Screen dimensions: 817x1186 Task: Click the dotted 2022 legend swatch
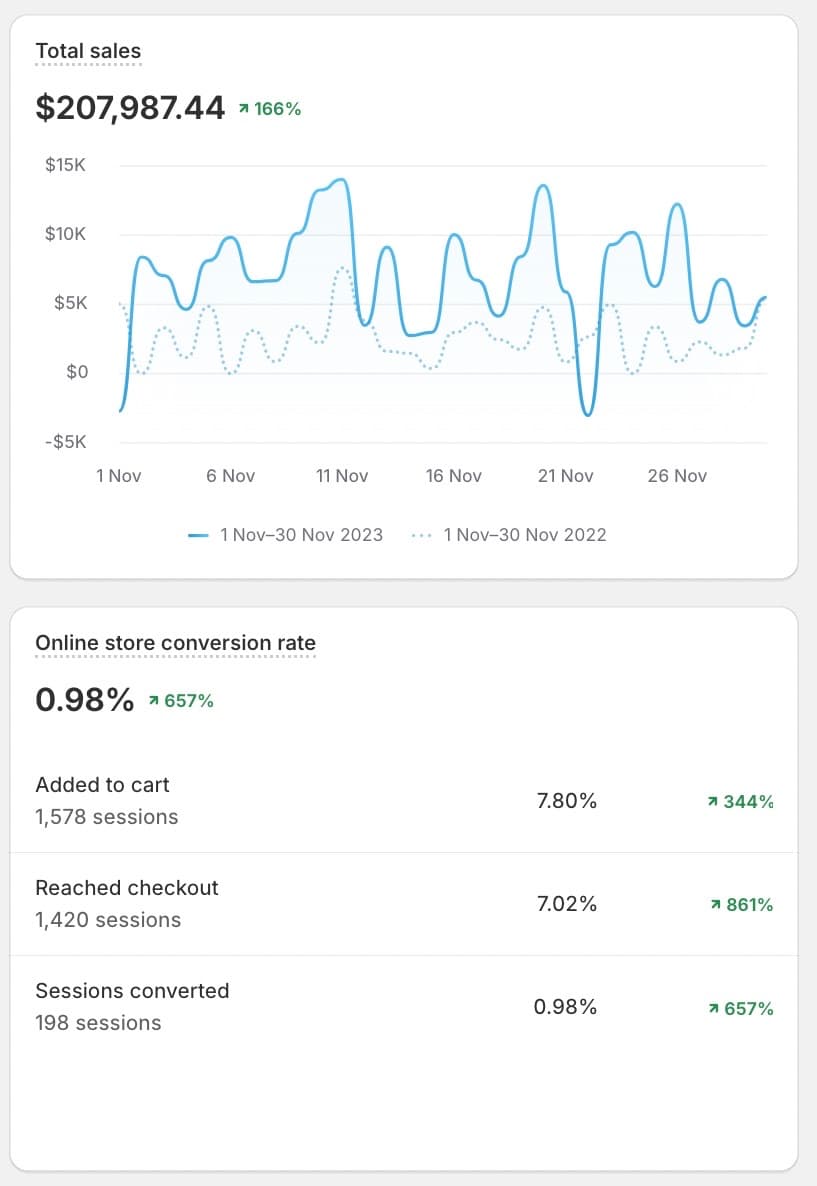[421, 536]
